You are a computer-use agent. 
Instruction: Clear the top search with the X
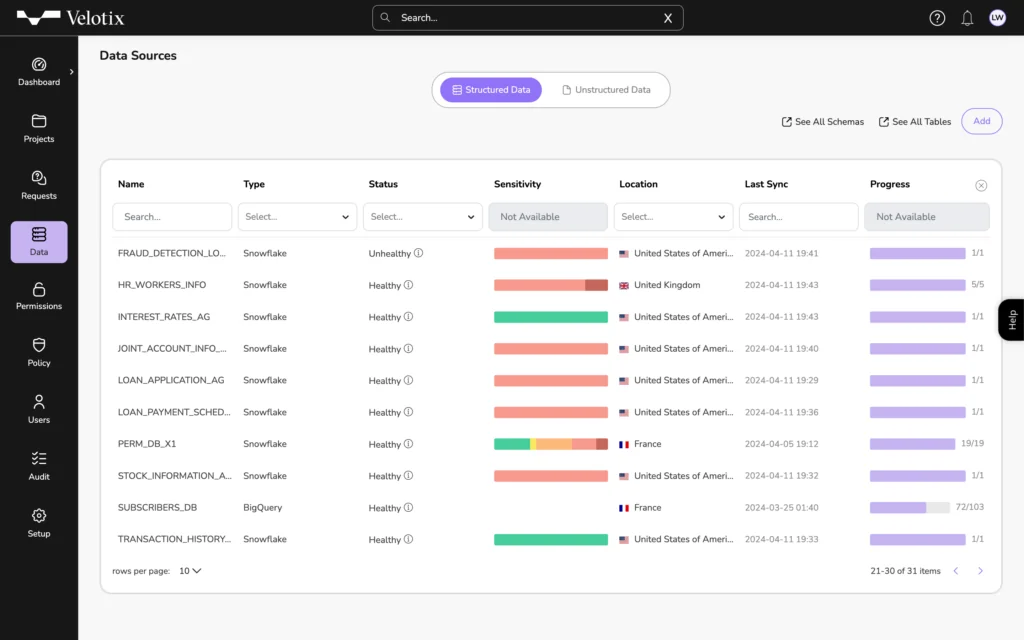point(667,18)
